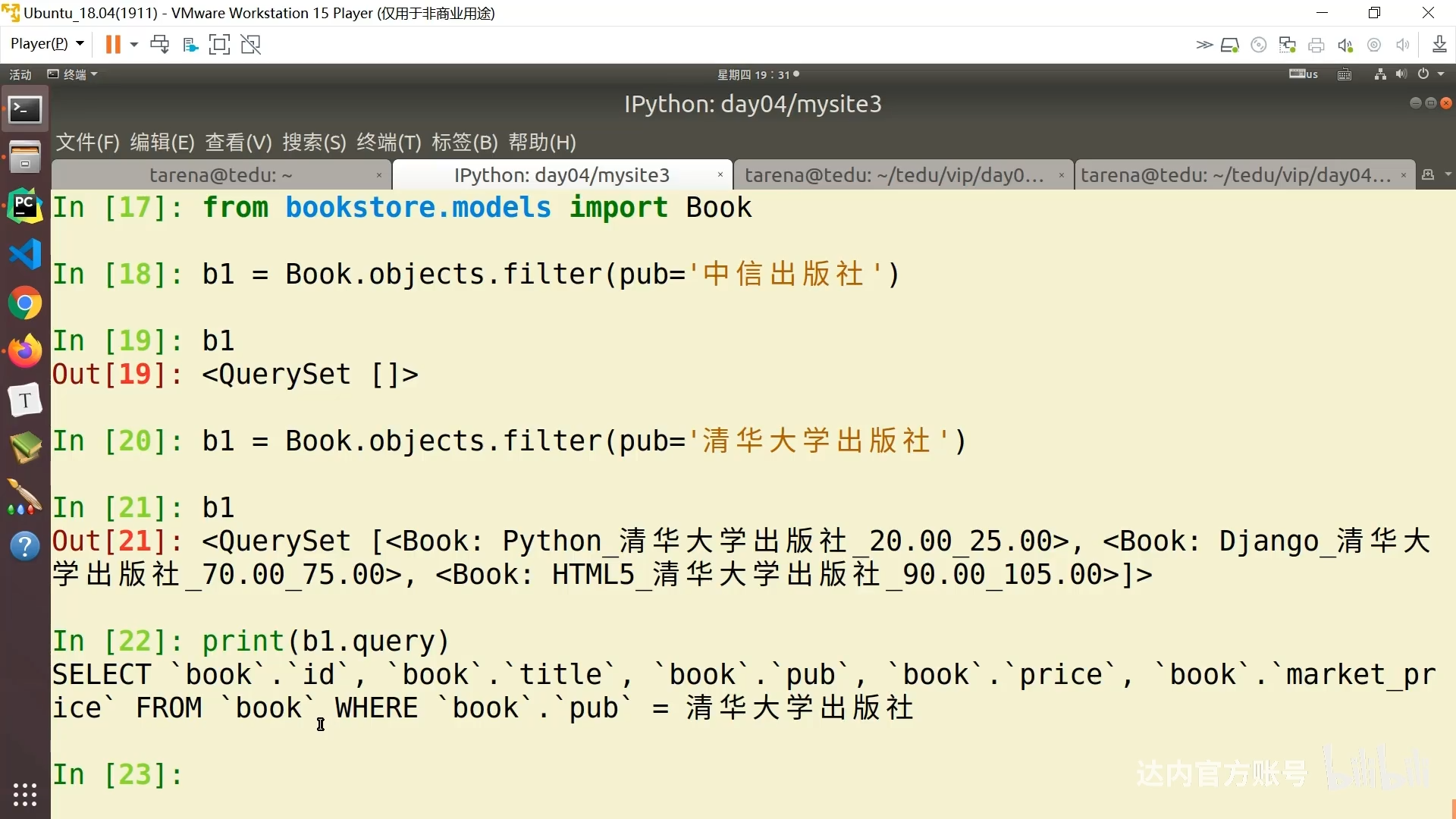This screenshot has height=819, width=1456.
Task: Click VMware send Ctrl+Alt+Del icon
Action: pos(159,44)
